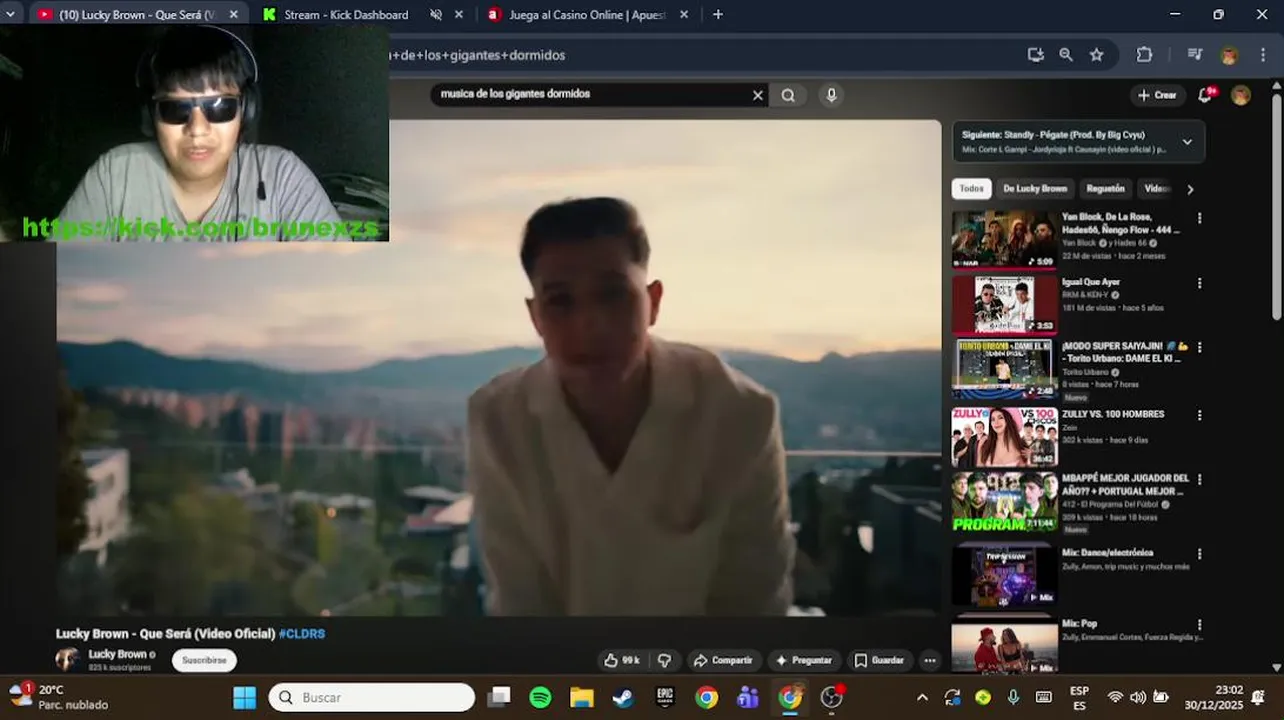Open File Explorer from the taskbar
Image resolution: width=1284 pixels, height=720 pixels.
click(582, 697)
